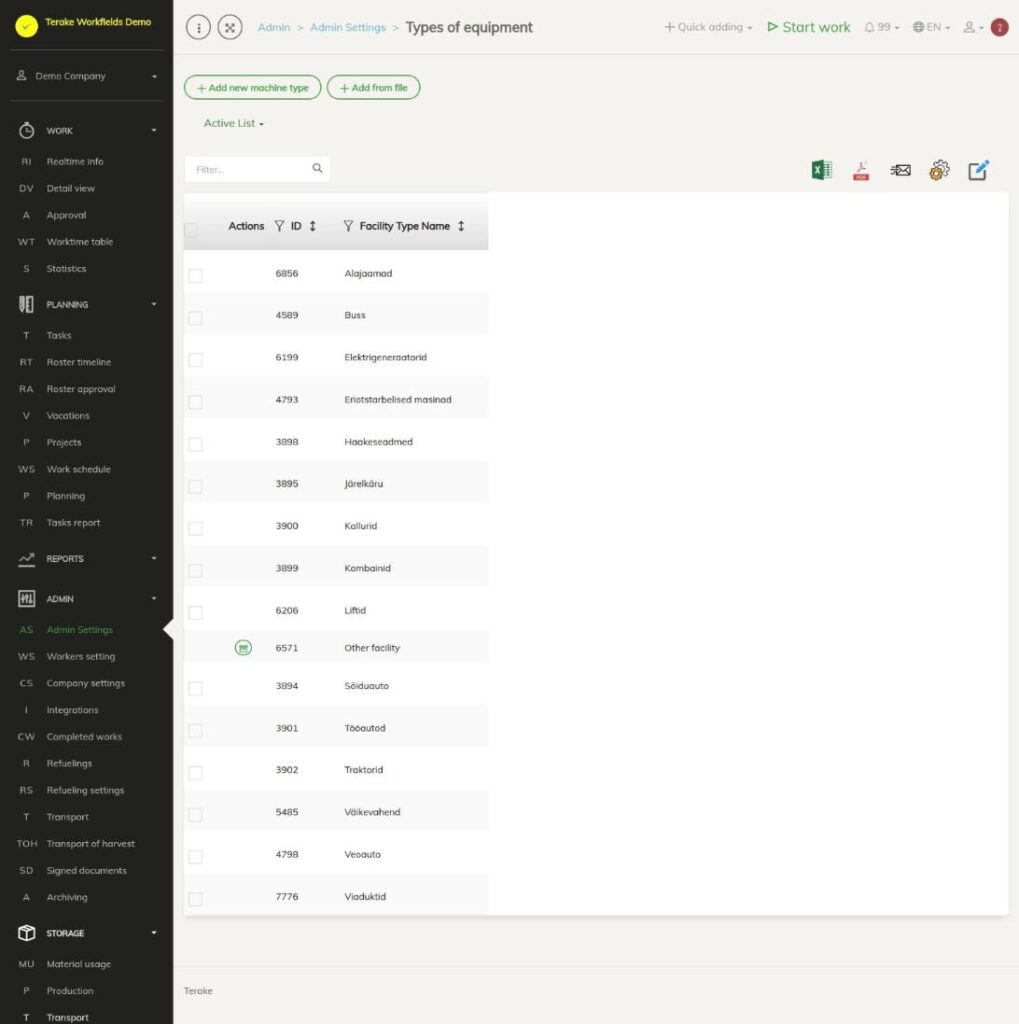Image resolution: width=1019 pixels, height=1024 pixels.
Task: Click the filter search magnifier icon
Action: pyautogui.click(x=317, y=168)
